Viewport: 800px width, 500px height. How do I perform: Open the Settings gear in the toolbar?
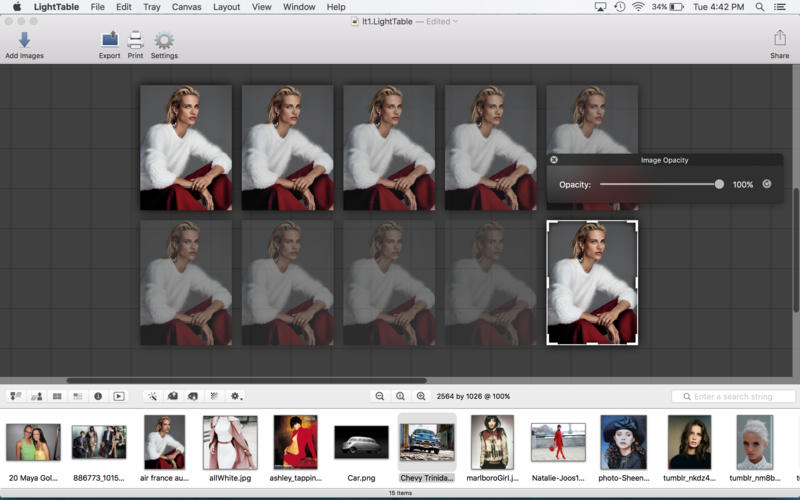(x=164, y=40)
